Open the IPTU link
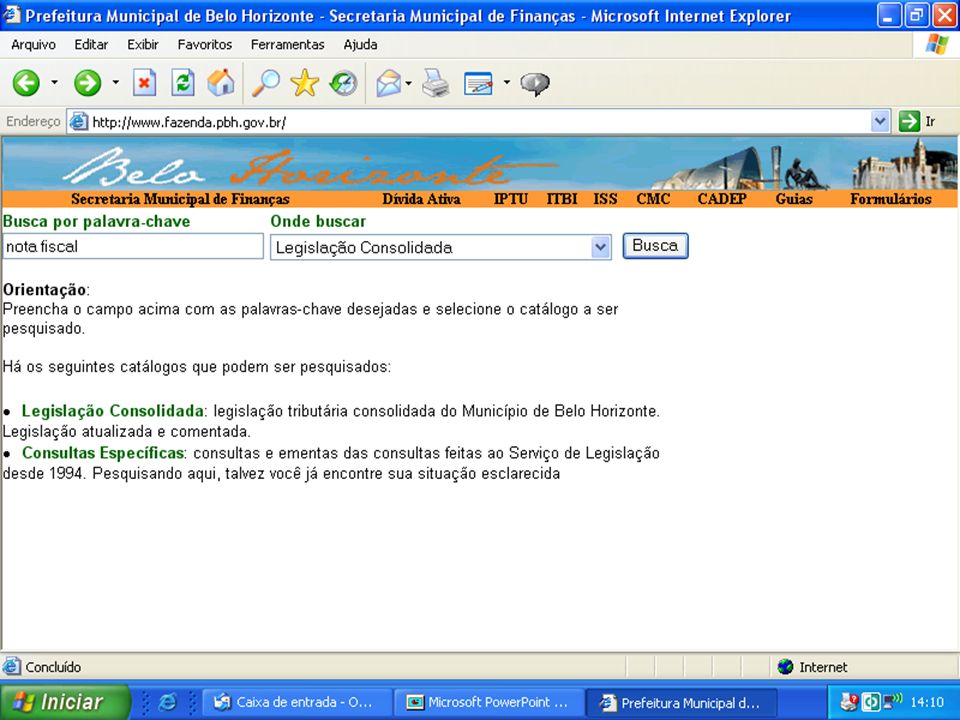This screenshot has width=960, height=720. pos(511,199)
